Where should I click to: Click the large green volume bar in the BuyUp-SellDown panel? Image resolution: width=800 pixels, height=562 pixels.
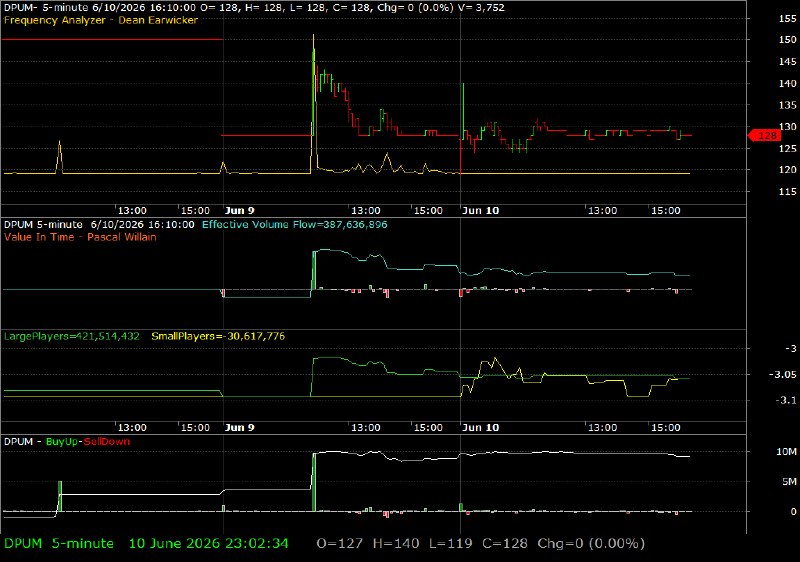(314, 482)
